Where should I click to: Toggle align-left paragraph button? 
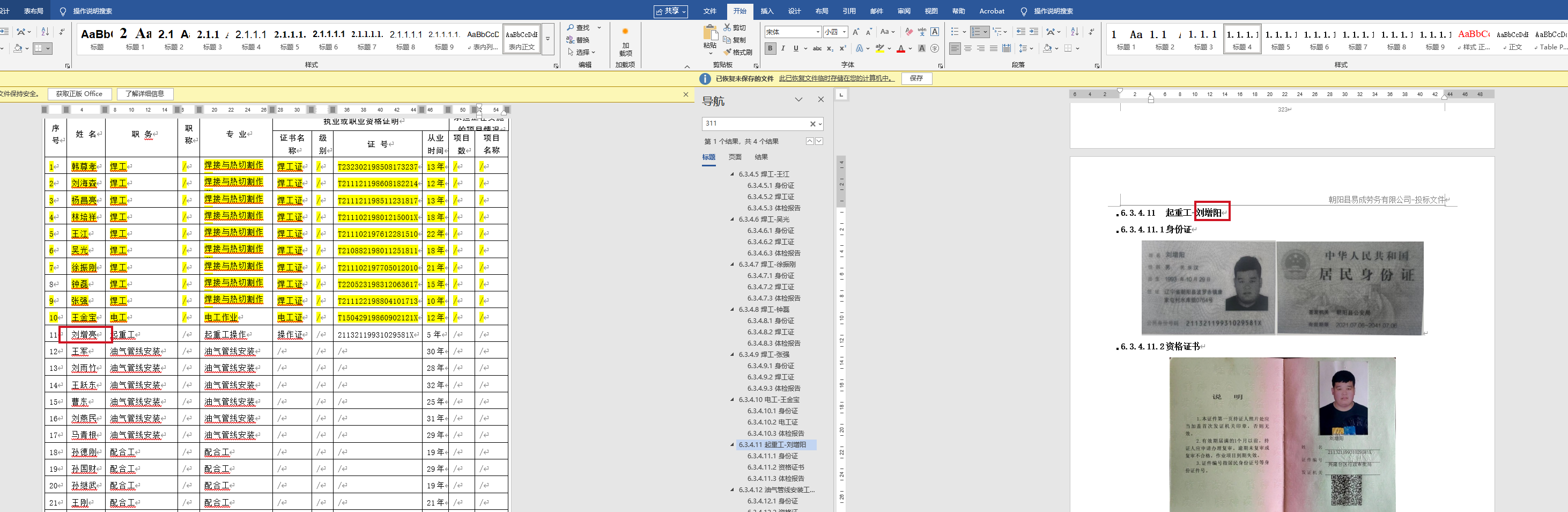[955, 49]
